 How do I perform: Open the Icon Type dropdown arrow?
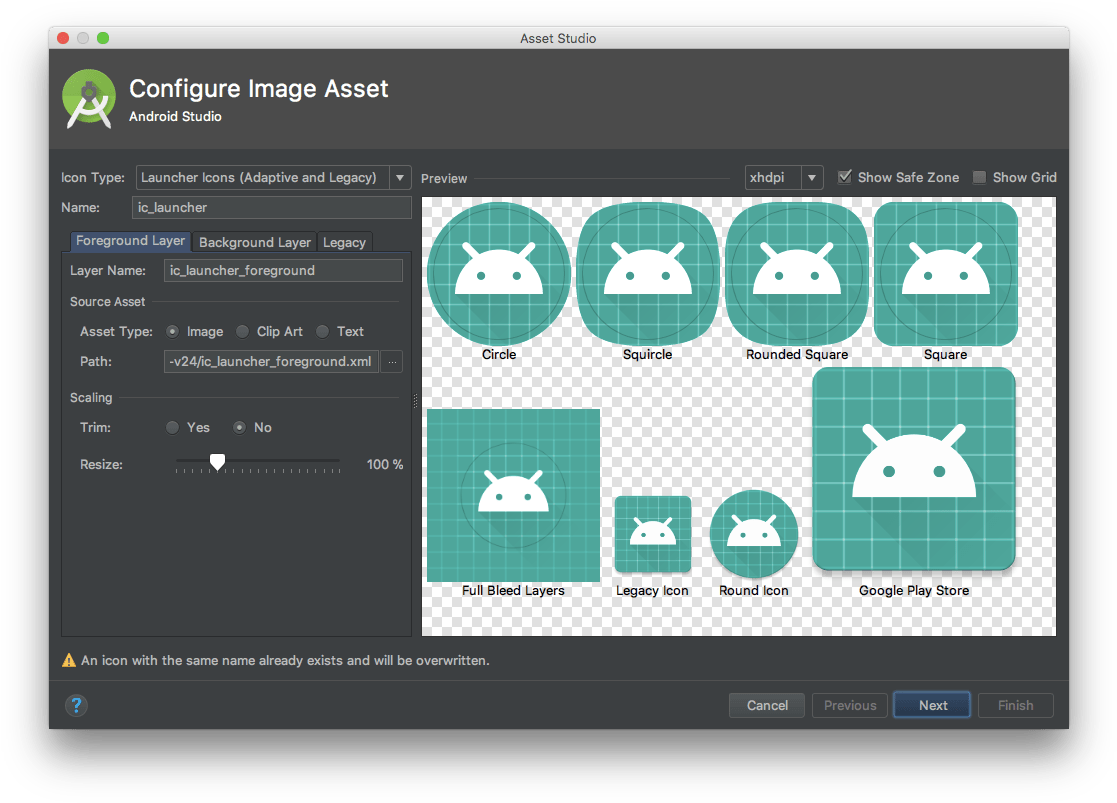(400, 177)
